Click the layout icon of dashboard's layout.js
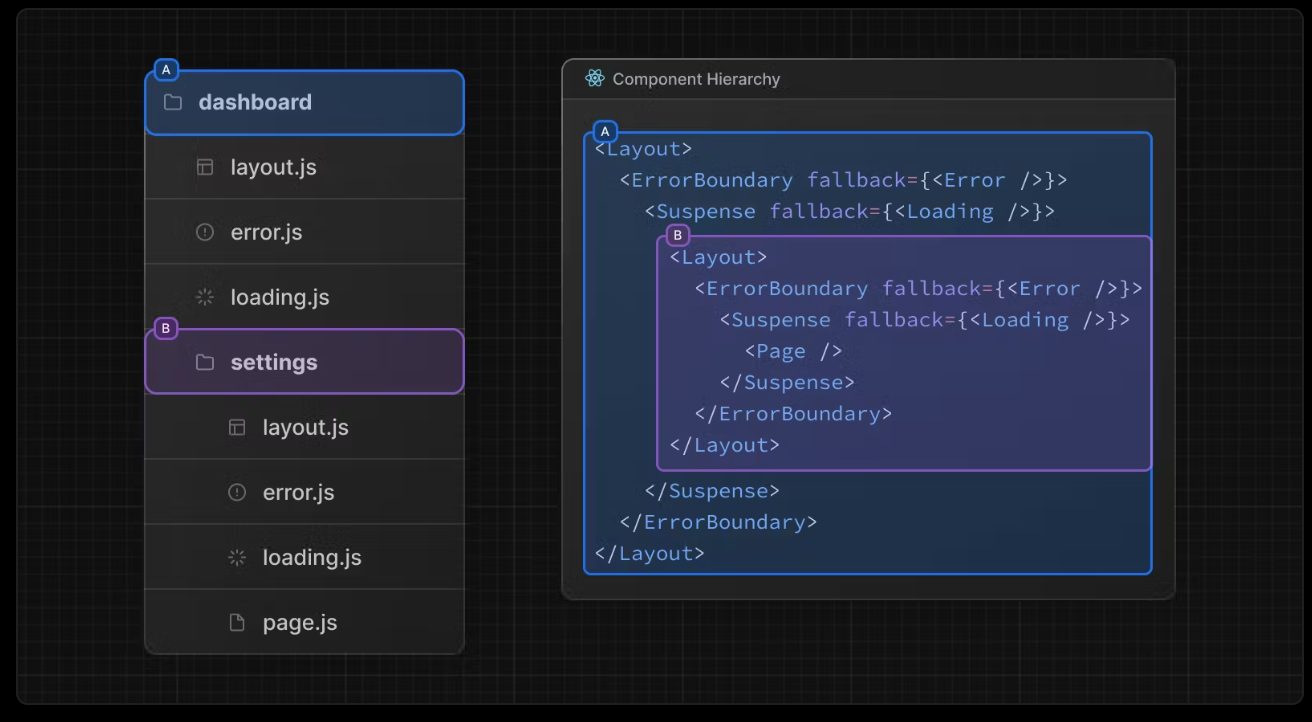 (205, 167)
